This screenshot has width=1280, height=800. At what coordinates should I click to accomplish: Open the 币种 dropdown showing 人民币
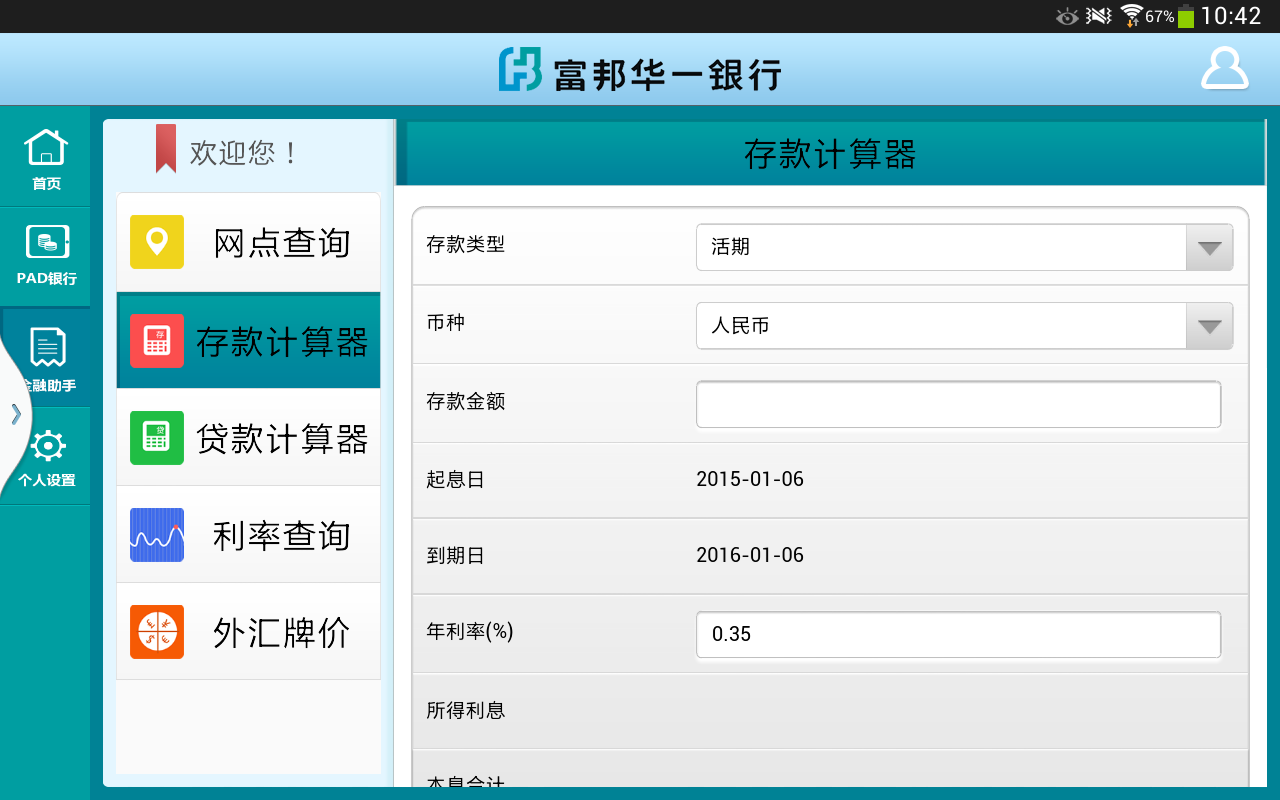[x=964, y=326]
